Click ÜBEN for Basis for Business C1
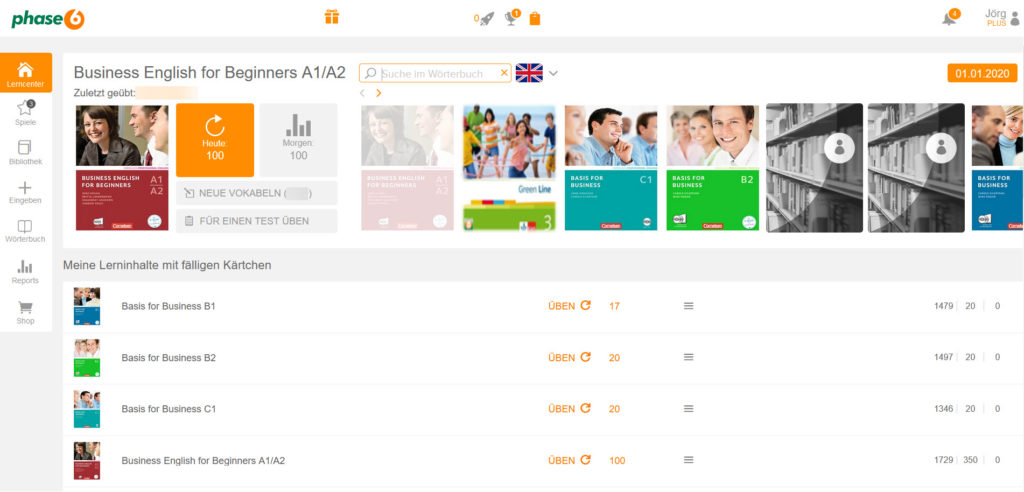 coord(569,408)
